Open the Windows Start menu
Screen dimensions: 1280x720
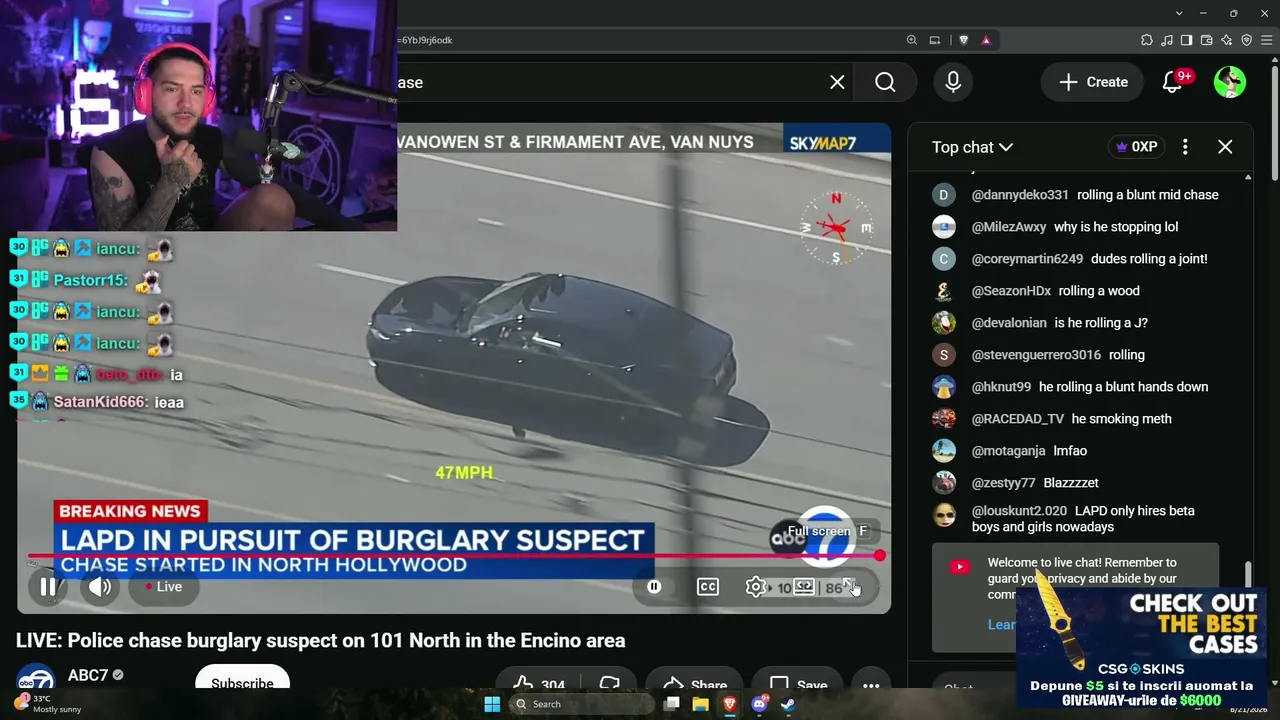point(492,704)
